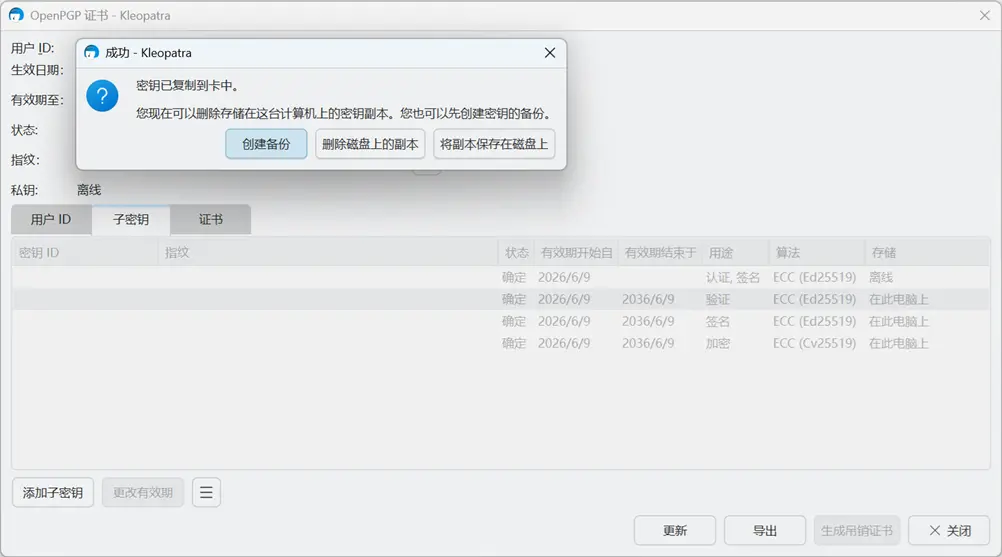
Task: Close the OpenPGP 证书 window via X
Action: [985, 15]
